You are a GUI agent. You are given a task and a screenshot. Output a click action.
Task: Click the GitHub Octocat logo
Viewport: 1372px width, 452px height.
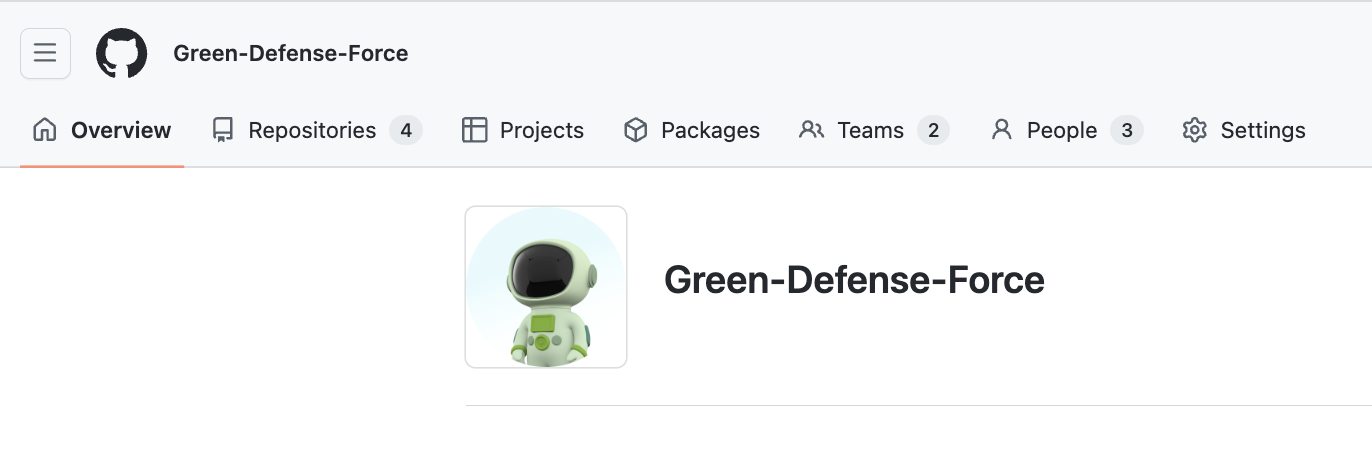(122, 53)
